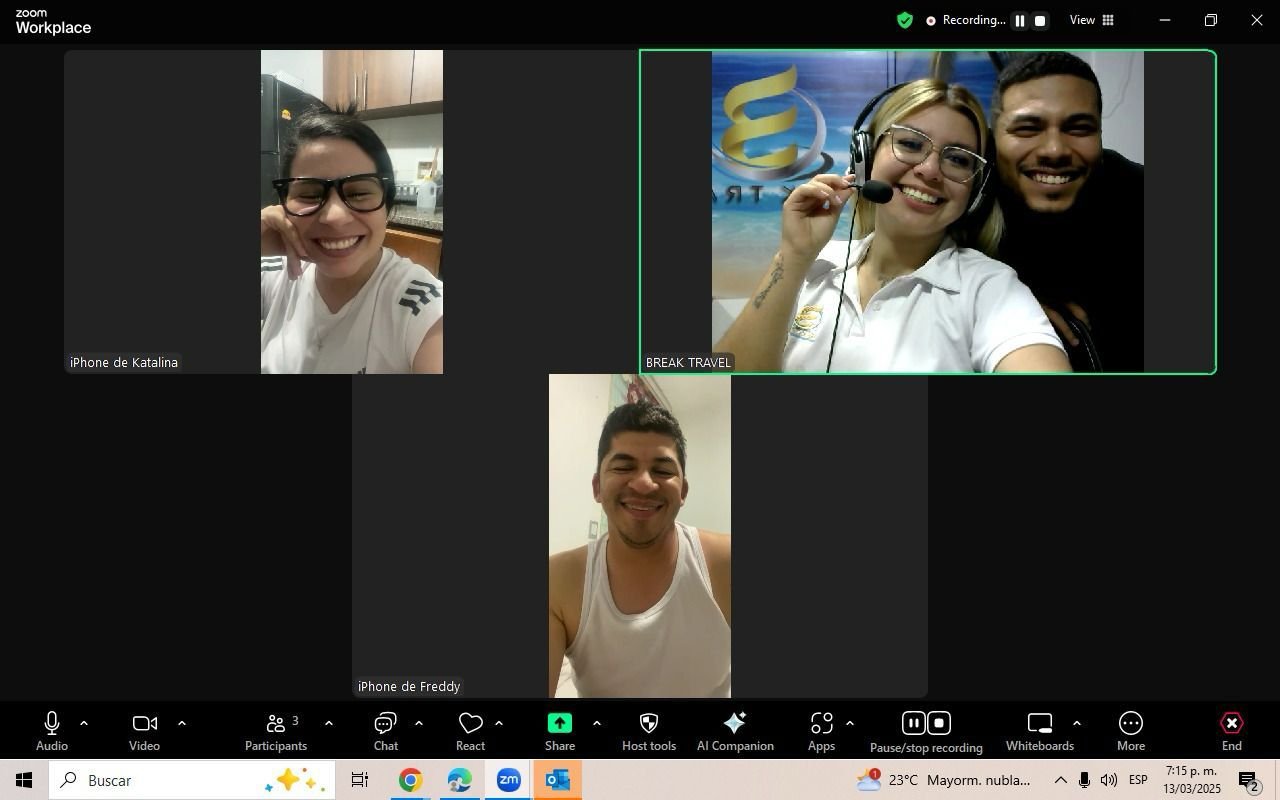
Task: Expand the Share options chevron
Action: (x=597, y=723)
